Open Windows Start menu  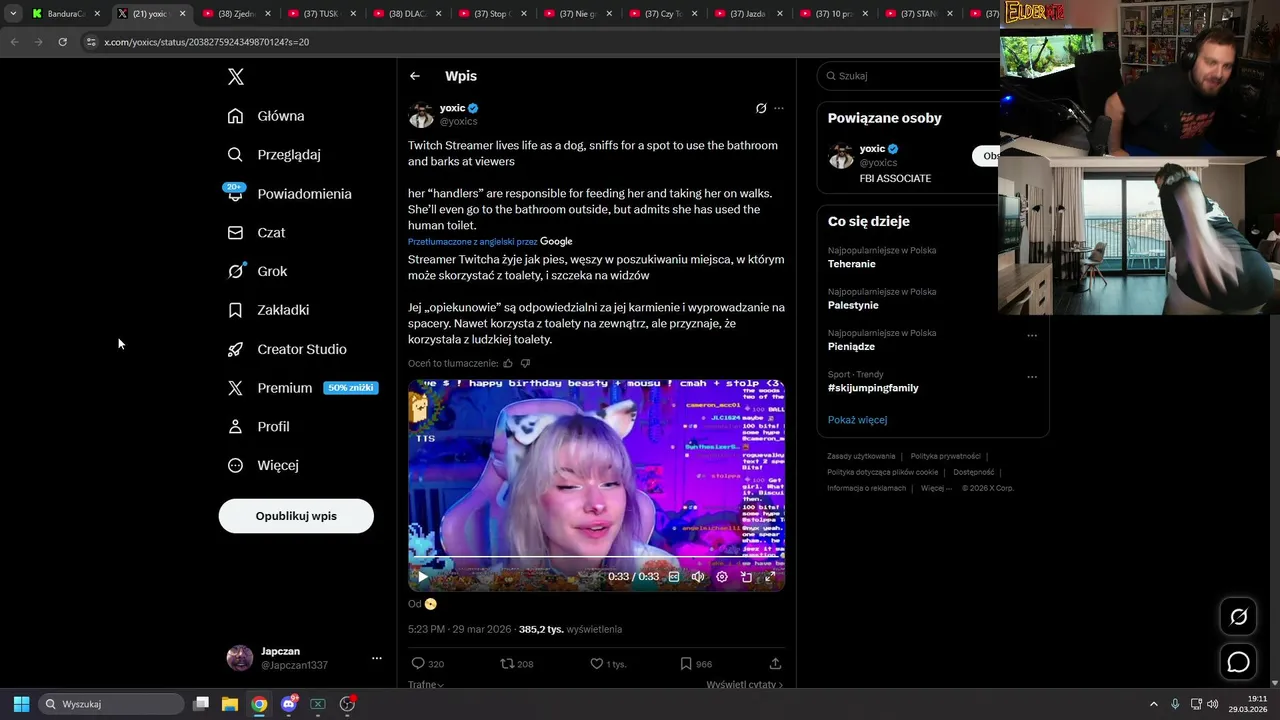coord(21,704)
